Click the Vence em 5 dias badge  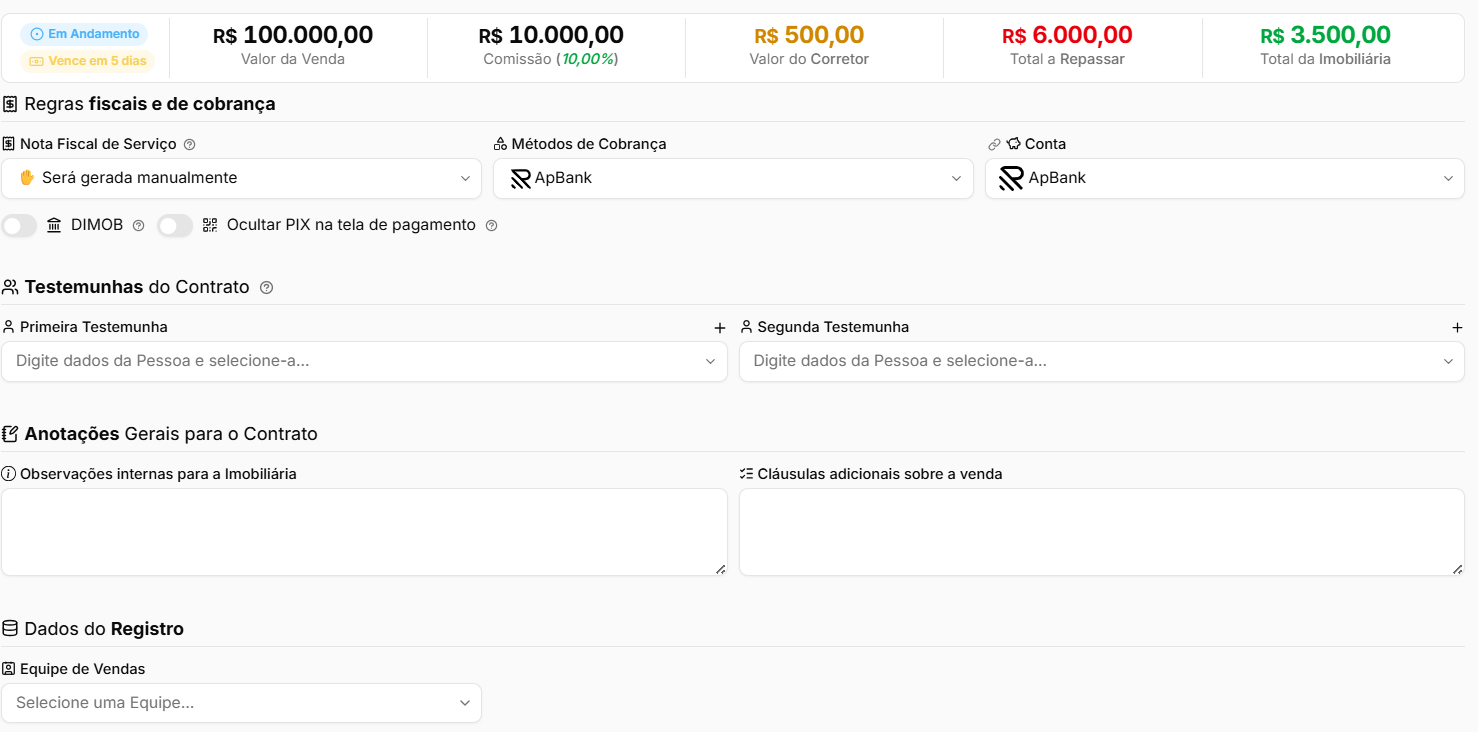pyautogui.click(x=87, y=61)
